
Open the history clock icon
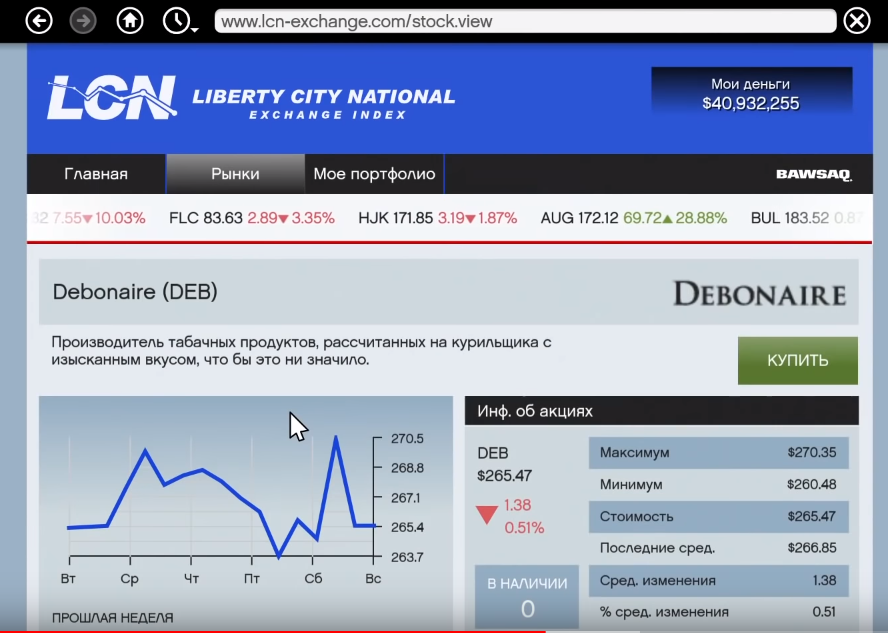(176, 22)
